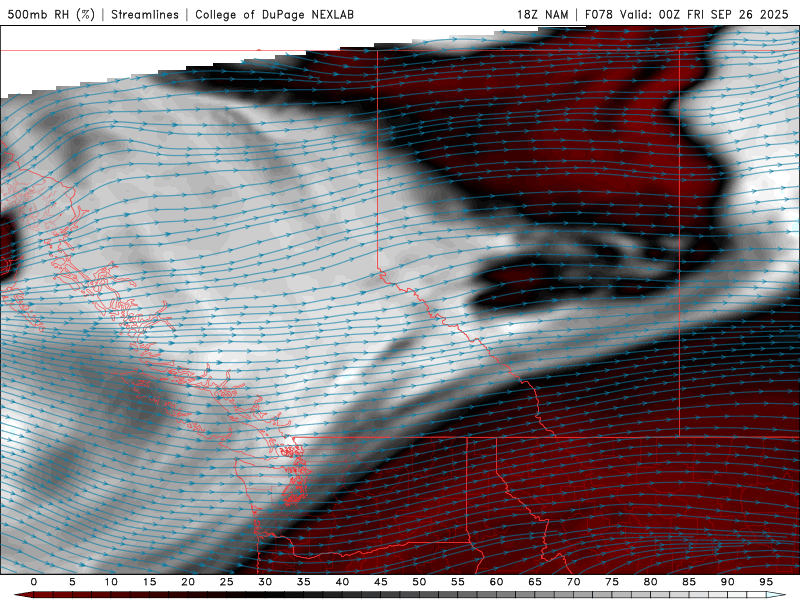The width and height of the screenshot is (800, 600).
Task: Click the colorbar label "0"
Action: 34,582
